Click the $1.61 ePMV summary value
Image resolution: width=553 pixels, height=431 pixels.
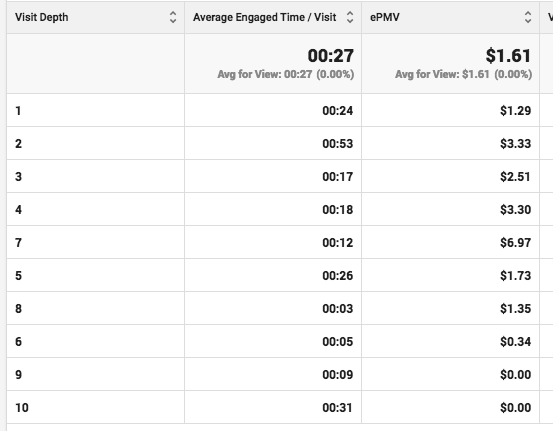pyautogui.click(x=508, y=55)
